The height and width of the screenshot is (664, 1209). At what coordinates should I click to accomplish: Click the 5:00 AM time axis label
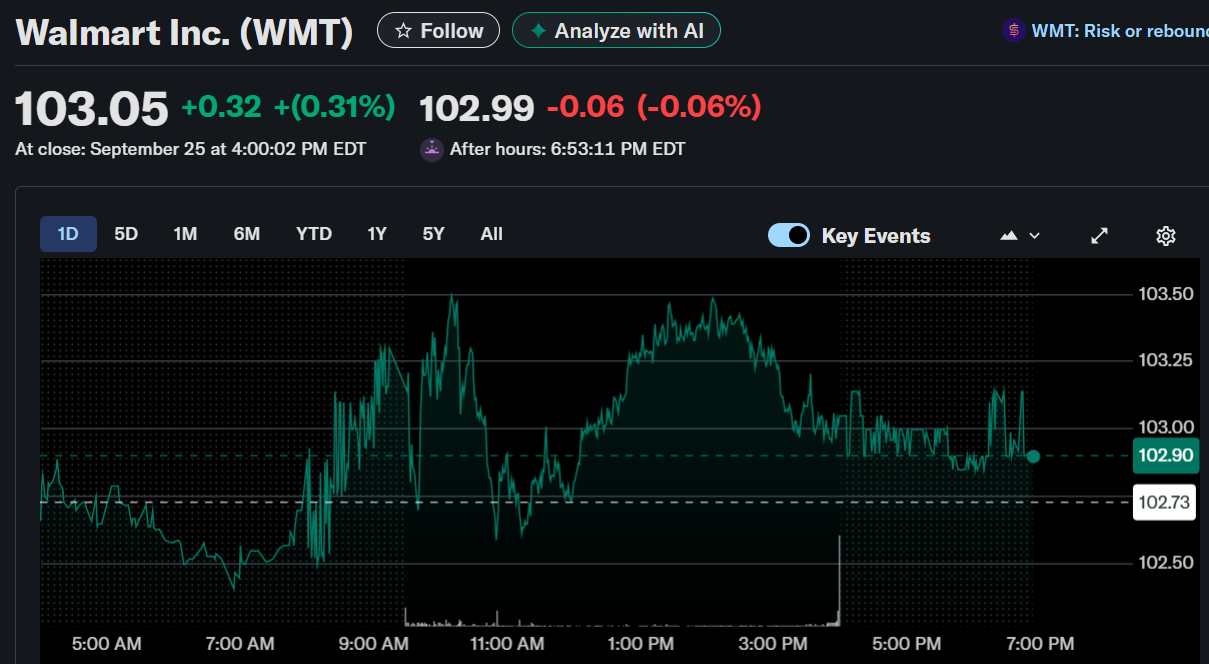(x=106, y=643)
